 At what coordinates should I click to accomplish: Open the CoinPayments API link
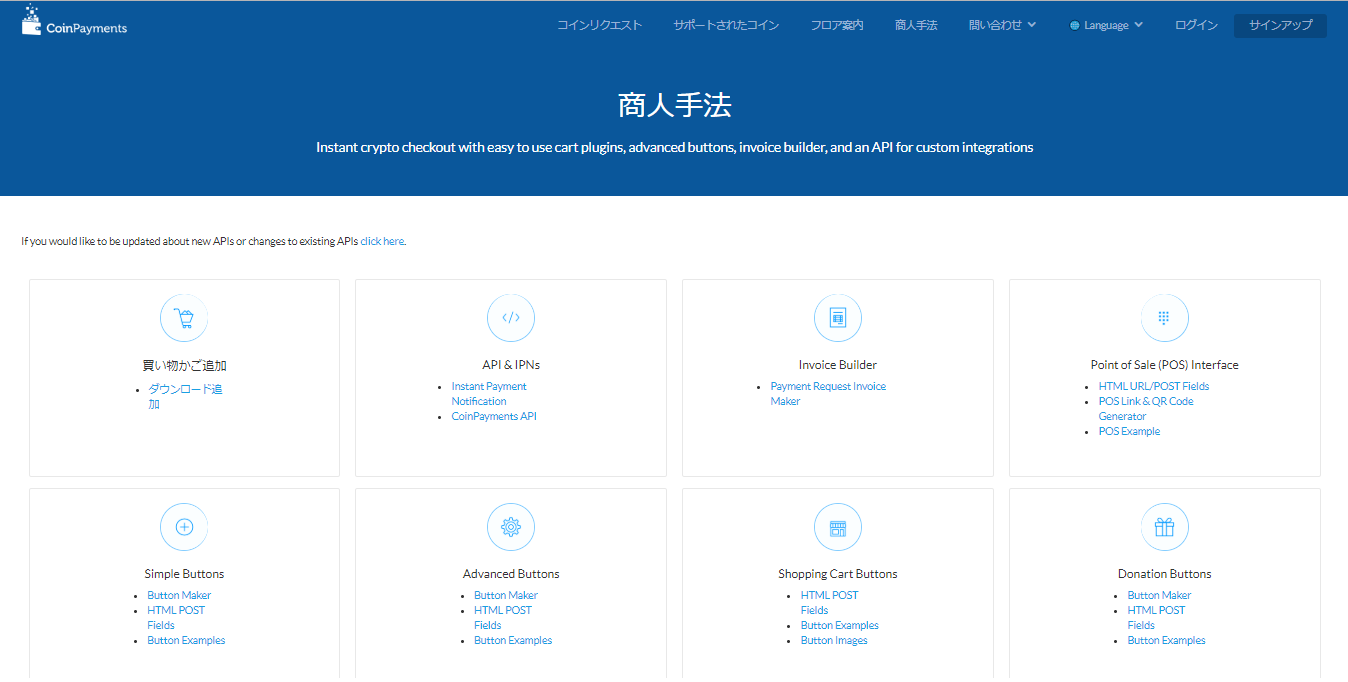[x=494, y=416]
